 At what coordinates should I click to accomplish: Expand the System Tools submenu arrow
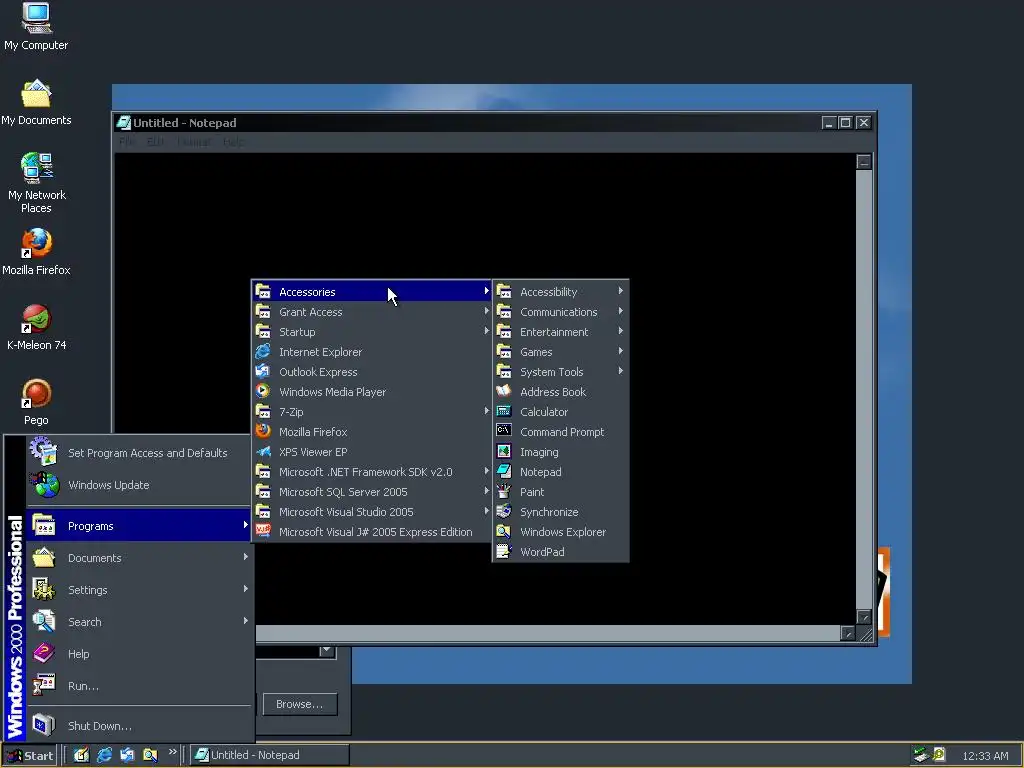[620, 371]
